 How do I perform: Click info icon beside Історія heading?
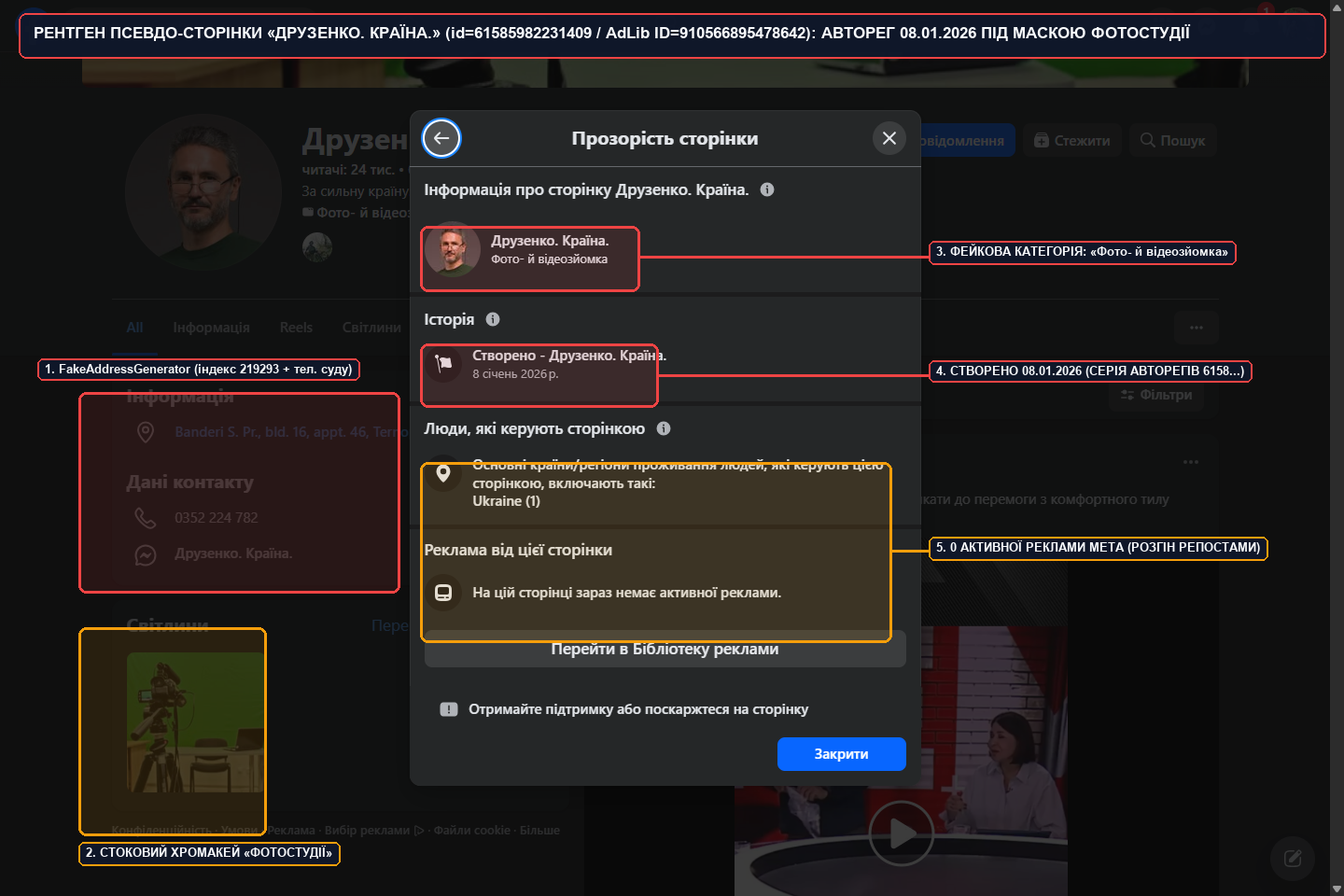(493, 319)
